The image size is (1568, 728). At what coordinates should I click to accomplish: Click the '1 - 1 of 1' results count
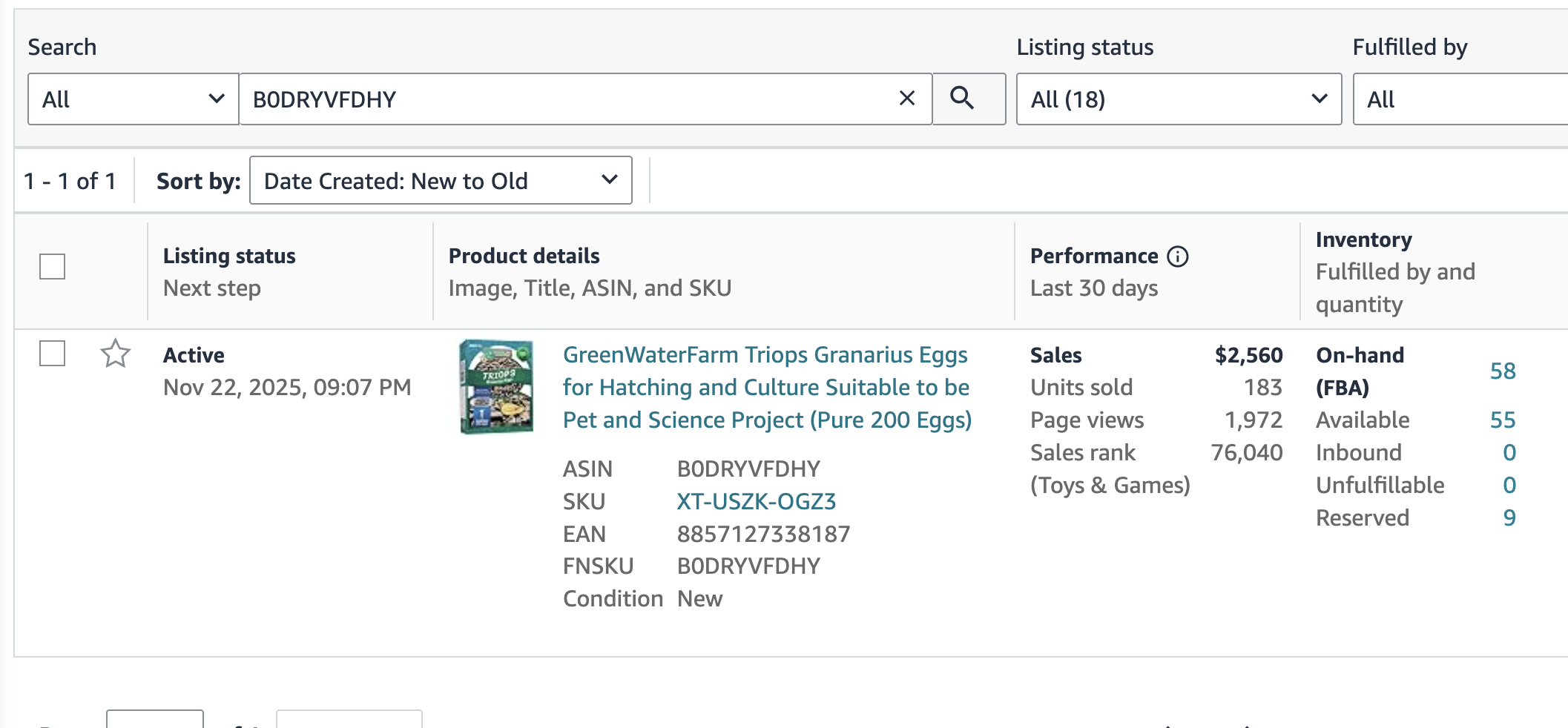point(70,181)
